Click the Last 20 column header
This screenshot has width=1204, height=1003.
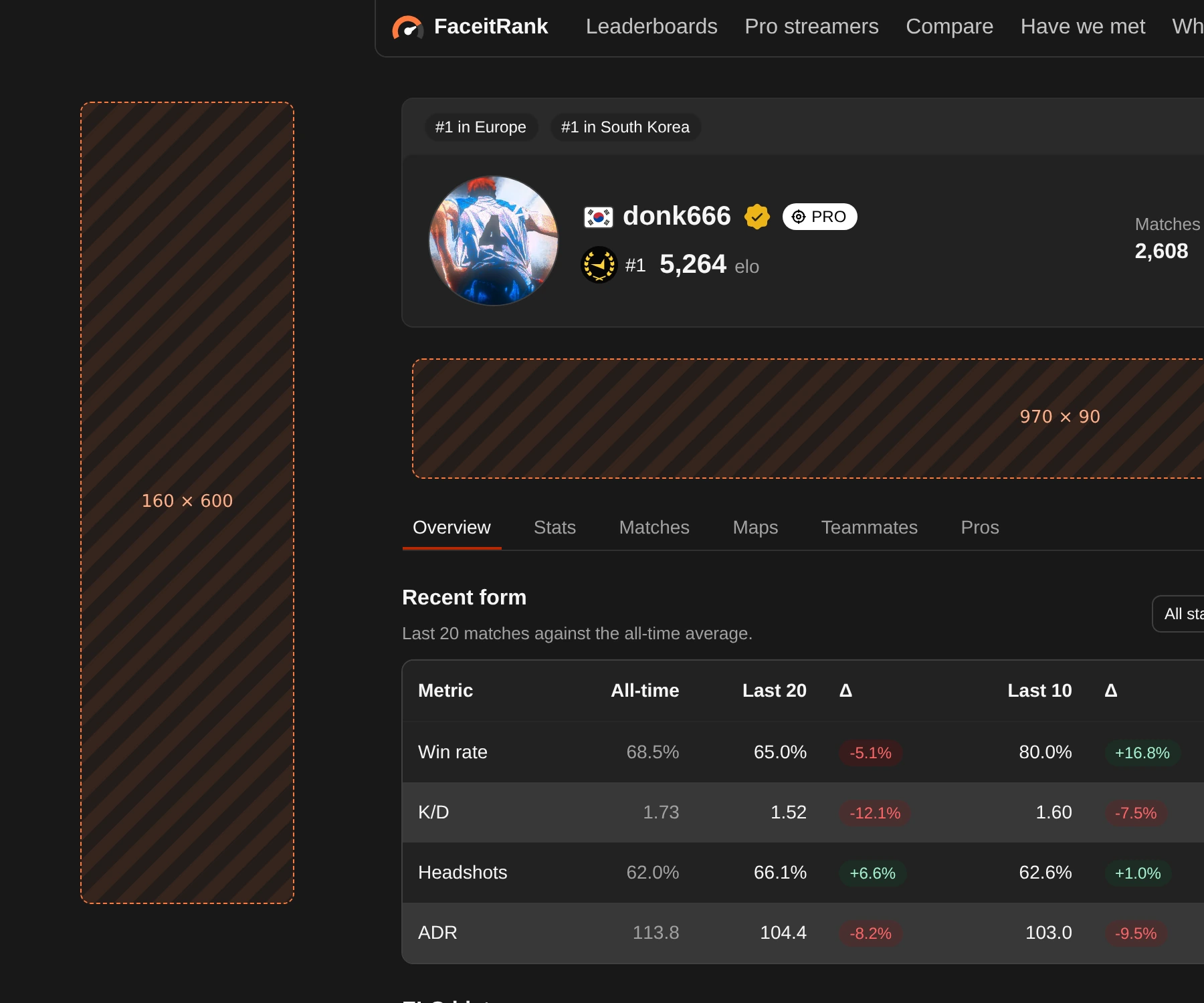point(774,691)
